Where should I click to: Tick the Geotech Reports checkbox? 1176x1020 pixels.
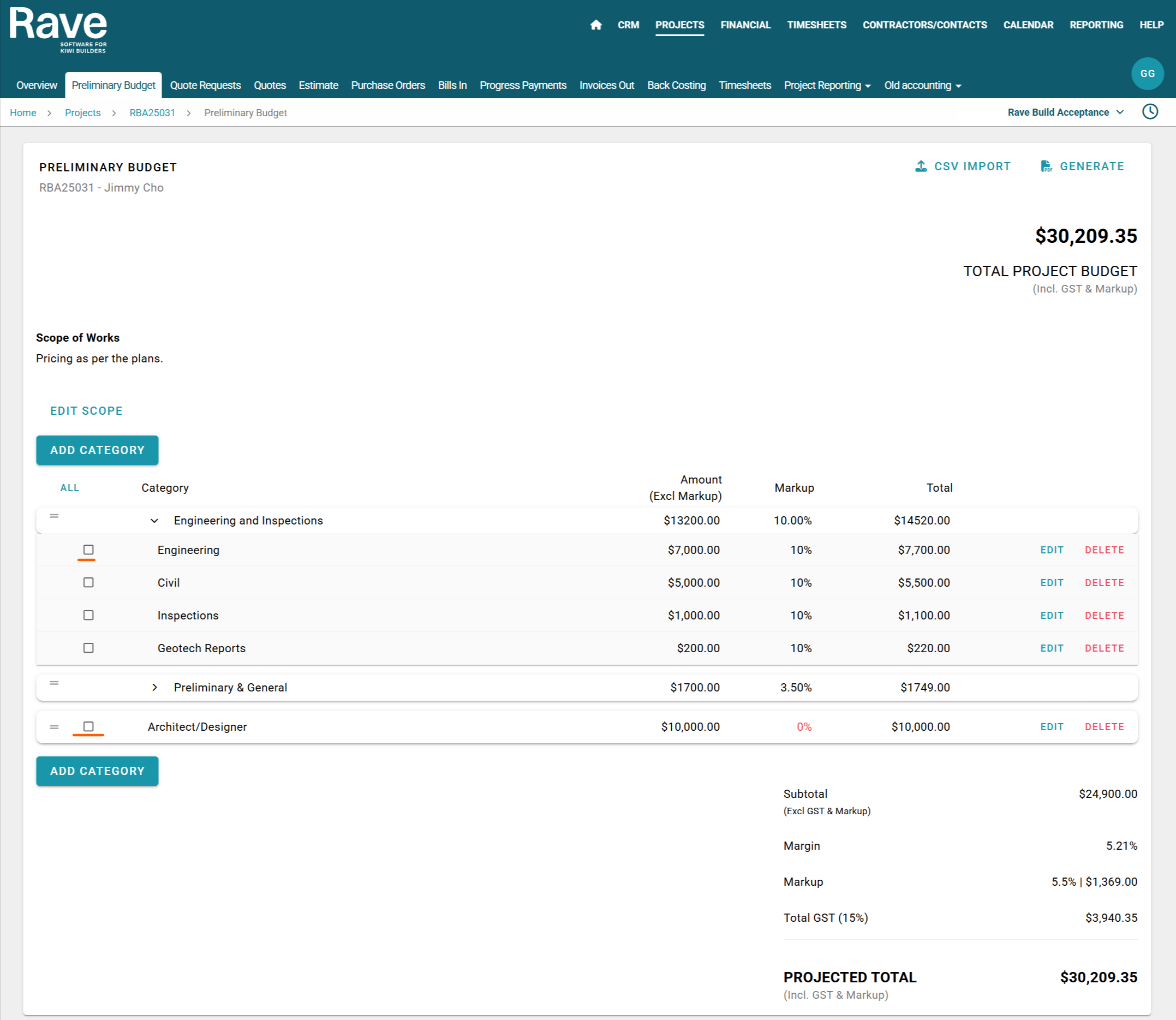click(x=88, y=648)
